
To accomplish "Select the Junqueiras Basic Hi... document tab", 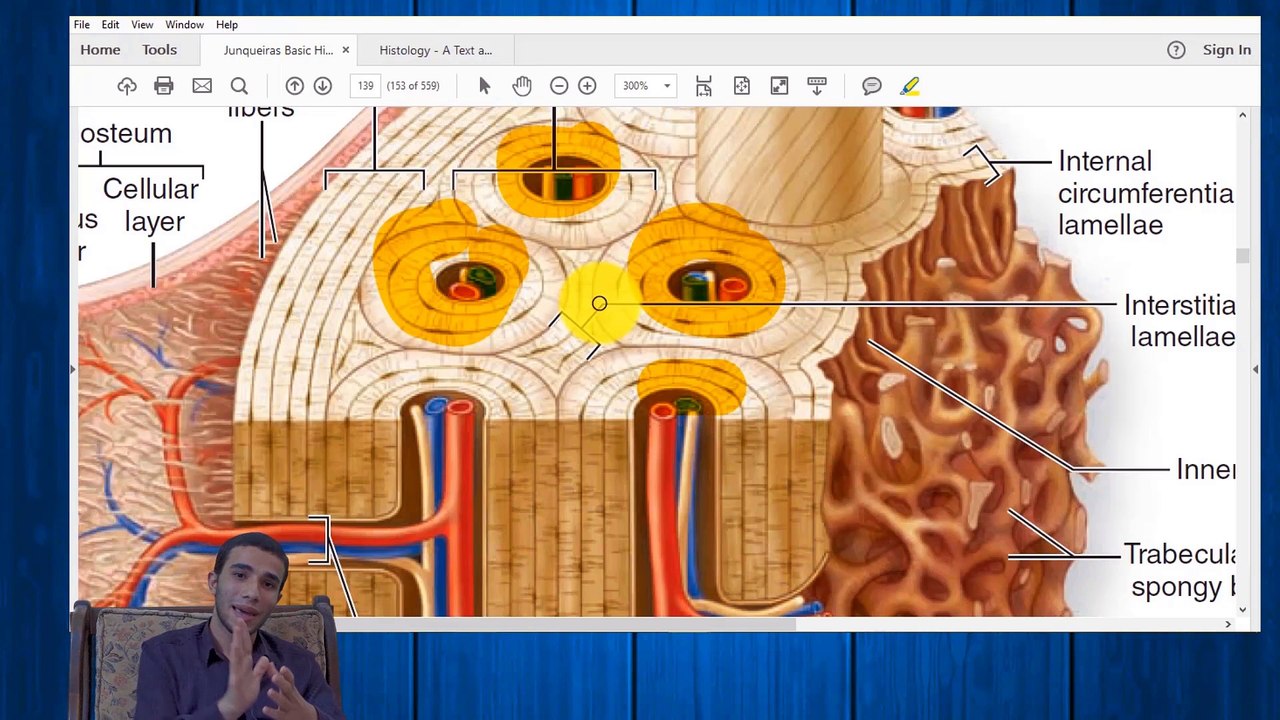I will click(278, 50).
